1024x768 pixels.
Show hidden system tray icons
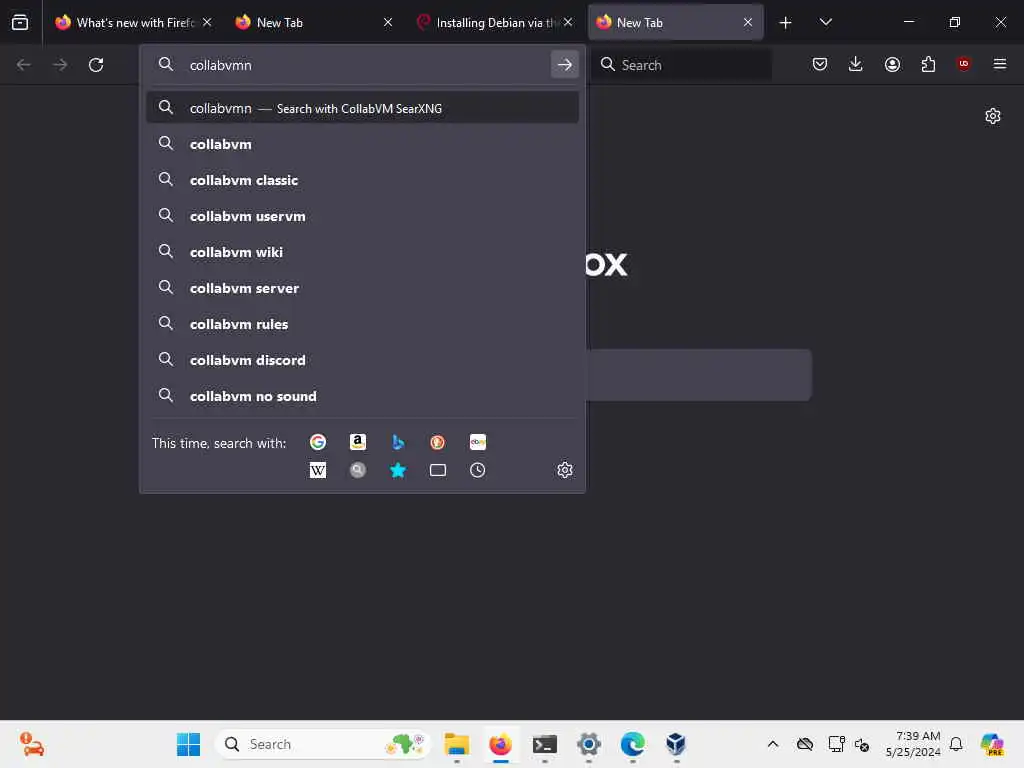pos(773,744)
